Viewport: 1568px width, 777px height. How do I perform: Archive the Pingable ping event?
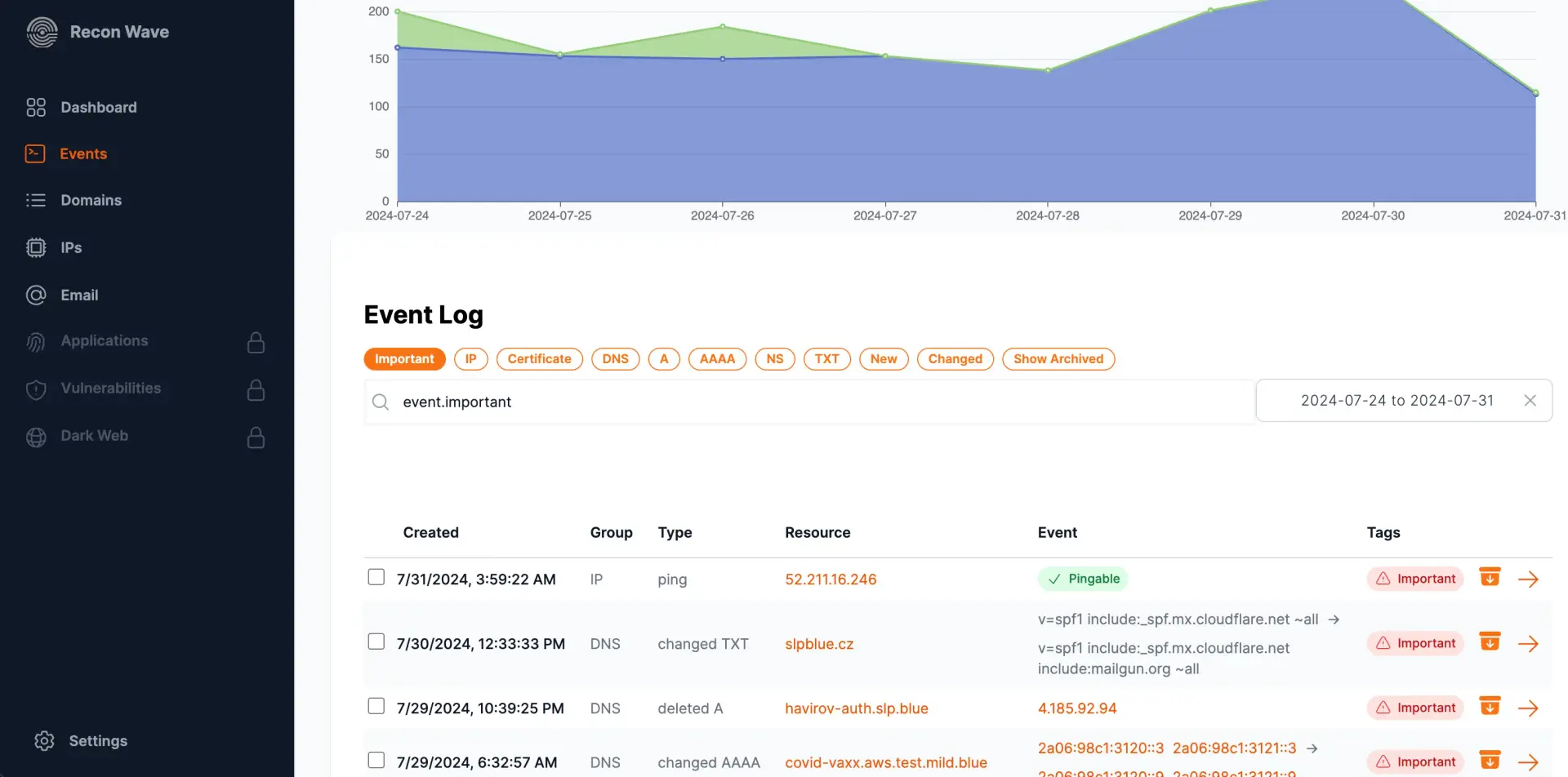(x=1490, y=577)
